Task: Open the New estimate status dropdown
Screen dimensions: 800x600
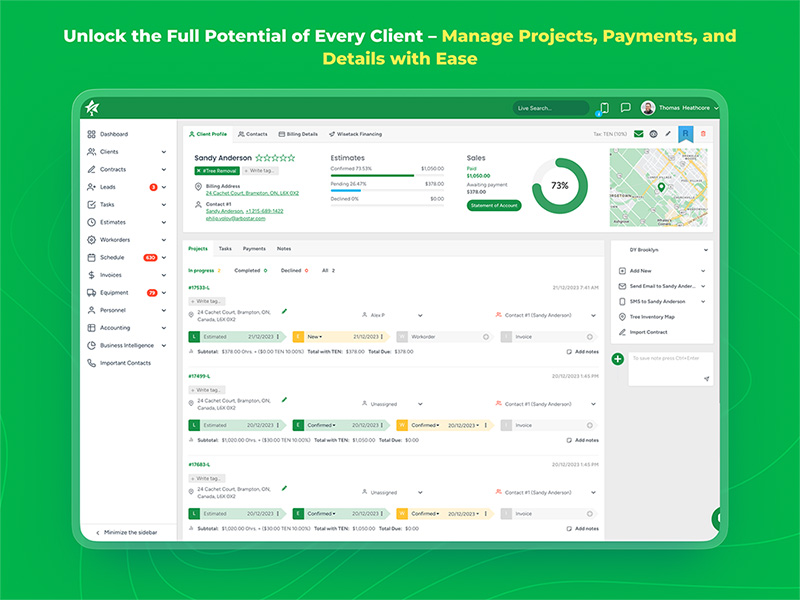Action: pos(315,337)
